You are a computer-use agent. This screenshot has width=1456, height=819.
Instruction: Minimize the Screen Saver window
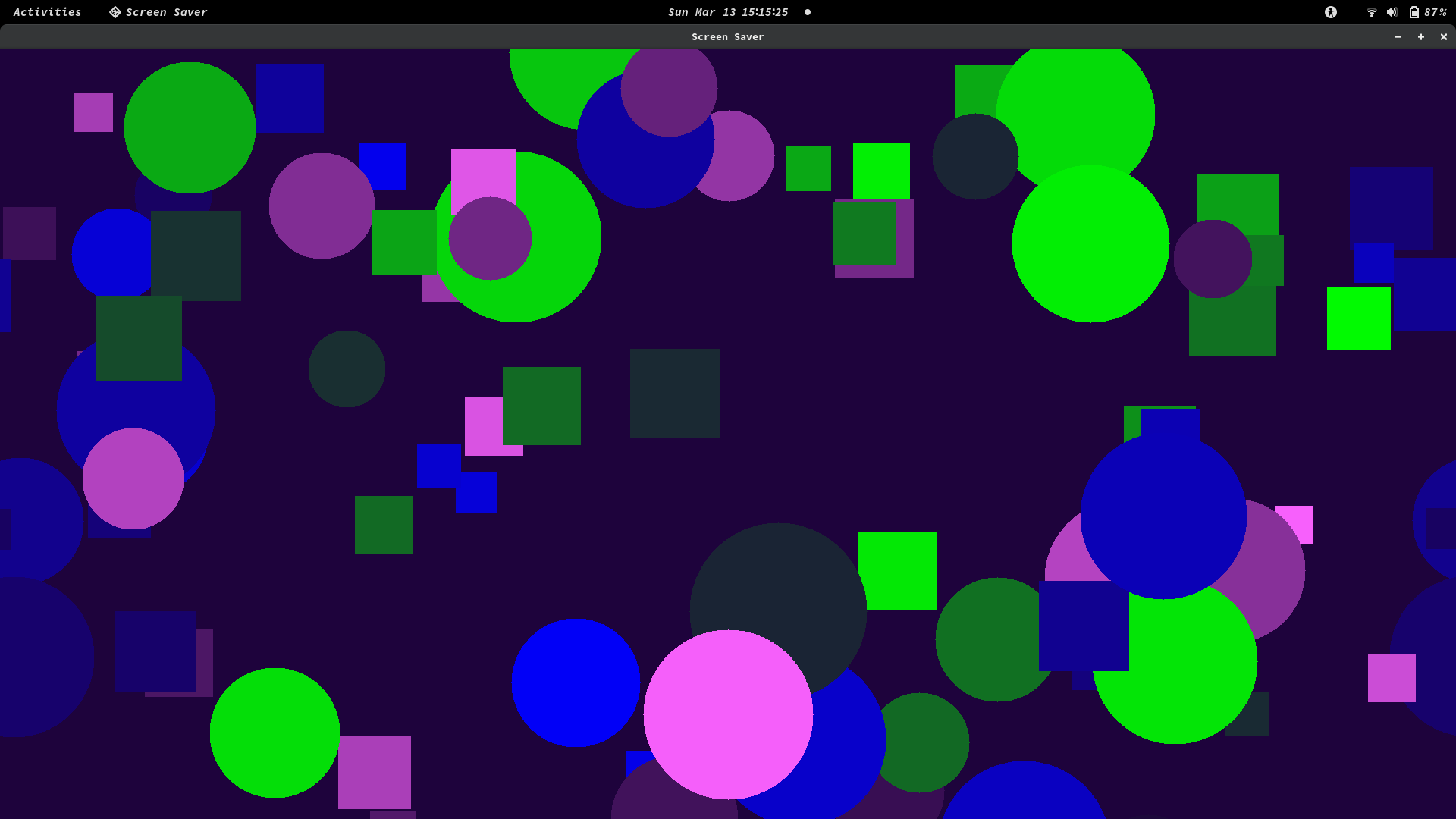1398,36
